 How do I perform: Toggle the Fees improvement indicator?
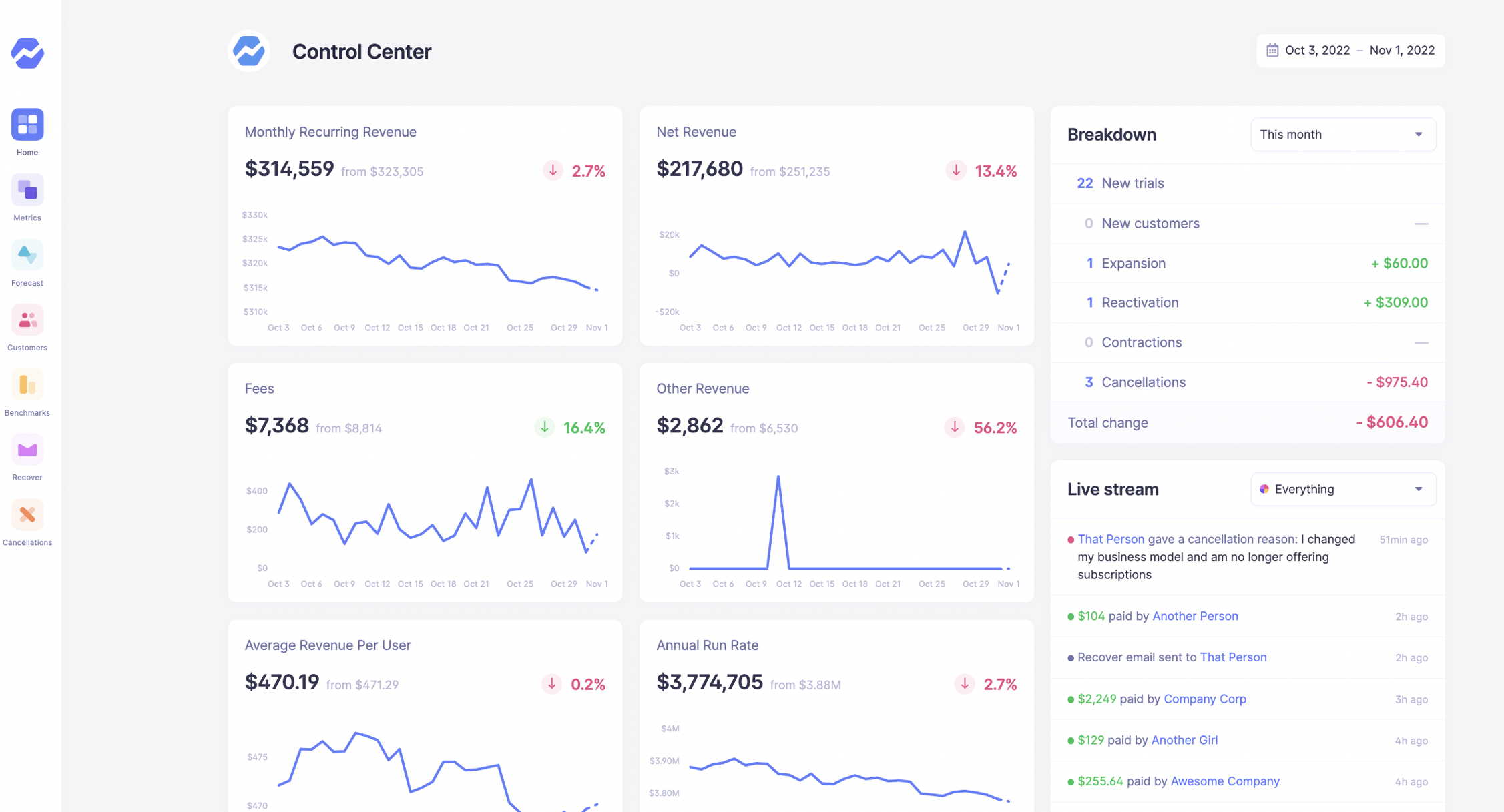click(571, 427)
